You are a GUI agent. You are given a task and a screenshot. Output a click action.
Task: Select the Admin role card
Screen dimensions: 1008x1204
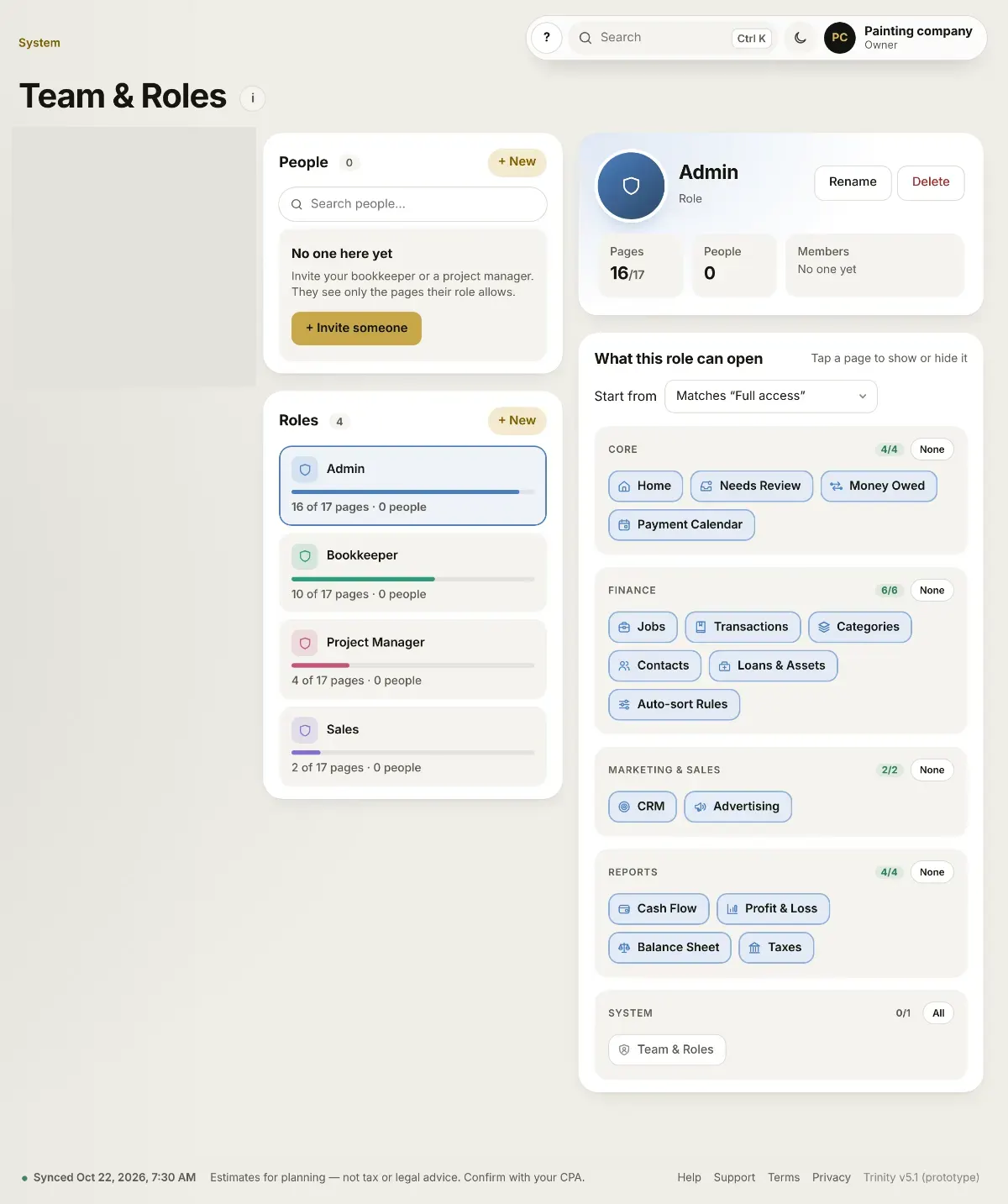click(412, 486)
